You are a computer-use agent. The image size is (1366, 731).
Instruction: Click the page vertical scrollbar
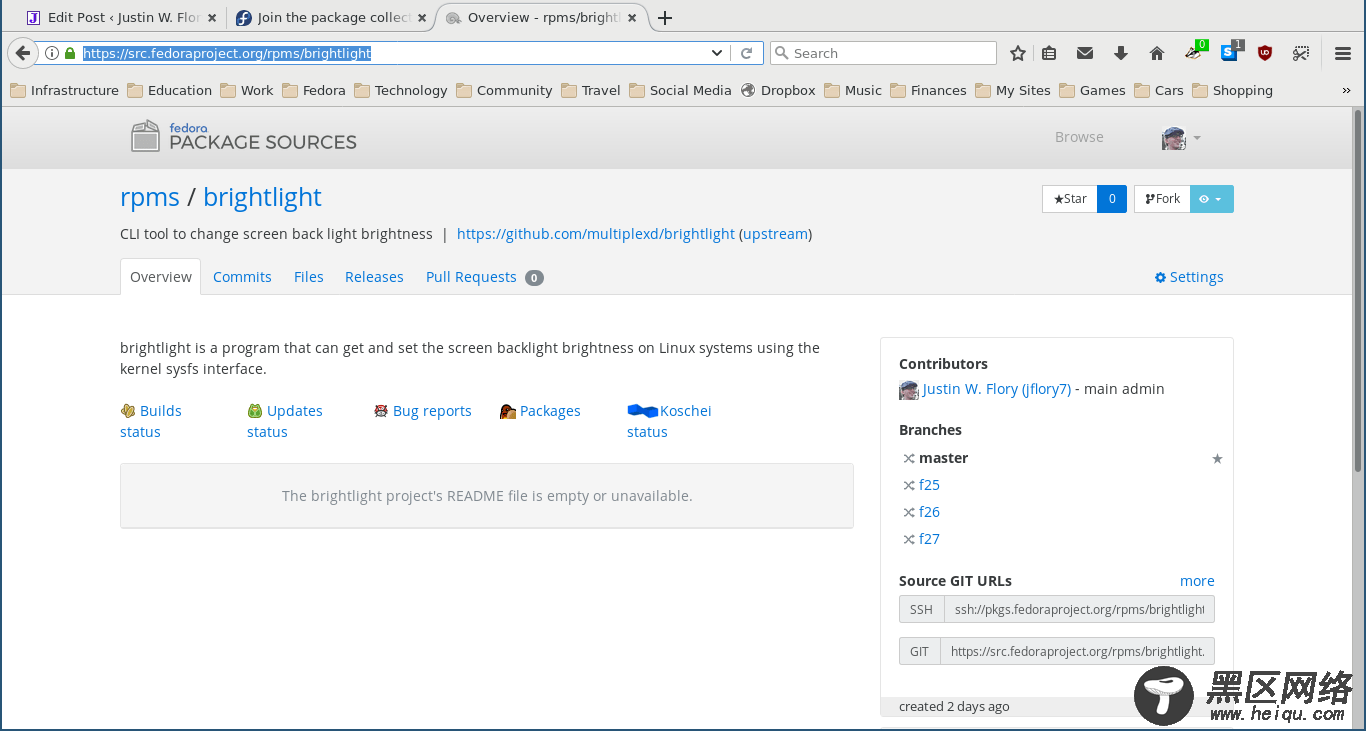pos(1359,290)
